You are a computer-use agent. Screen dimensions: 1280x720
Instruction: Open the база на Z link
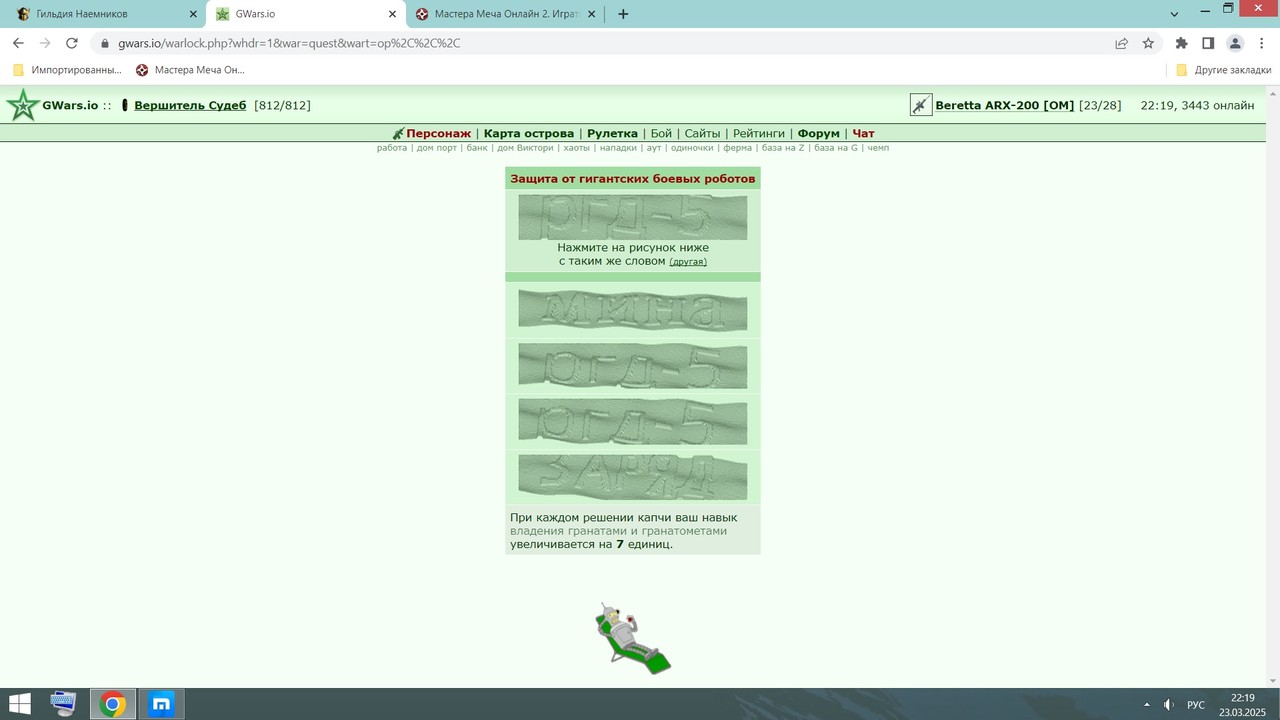[783, 148]
